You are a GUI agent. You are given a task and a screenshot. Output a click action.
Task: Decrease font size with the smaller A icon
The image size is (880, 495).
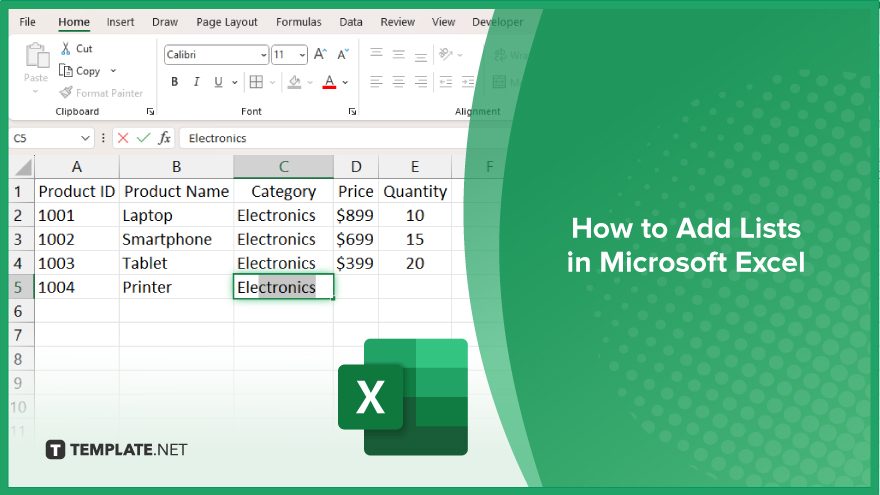[342, 54]
